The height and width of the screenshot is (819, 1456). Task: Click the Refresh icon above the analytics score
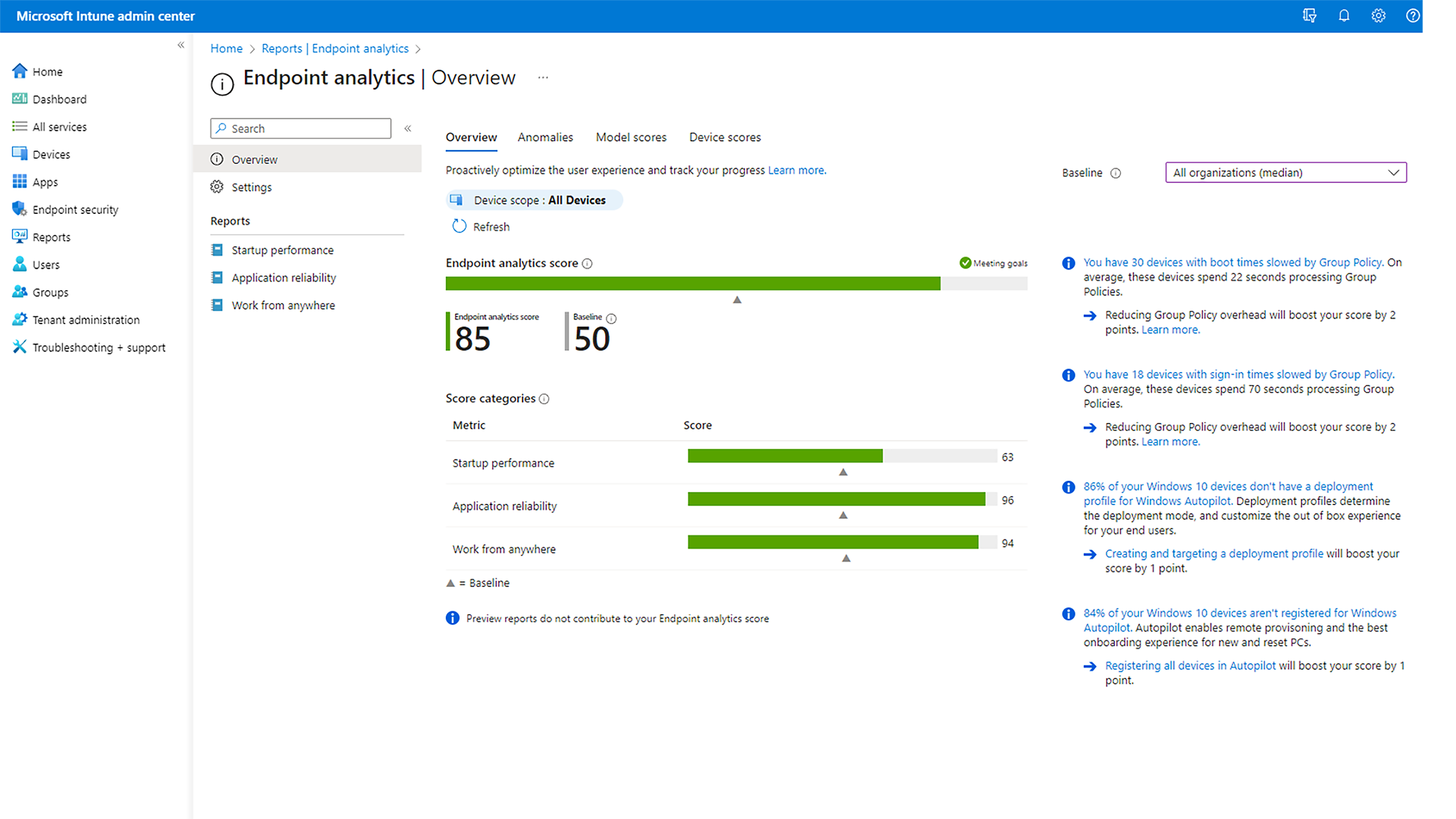point(459,226)
